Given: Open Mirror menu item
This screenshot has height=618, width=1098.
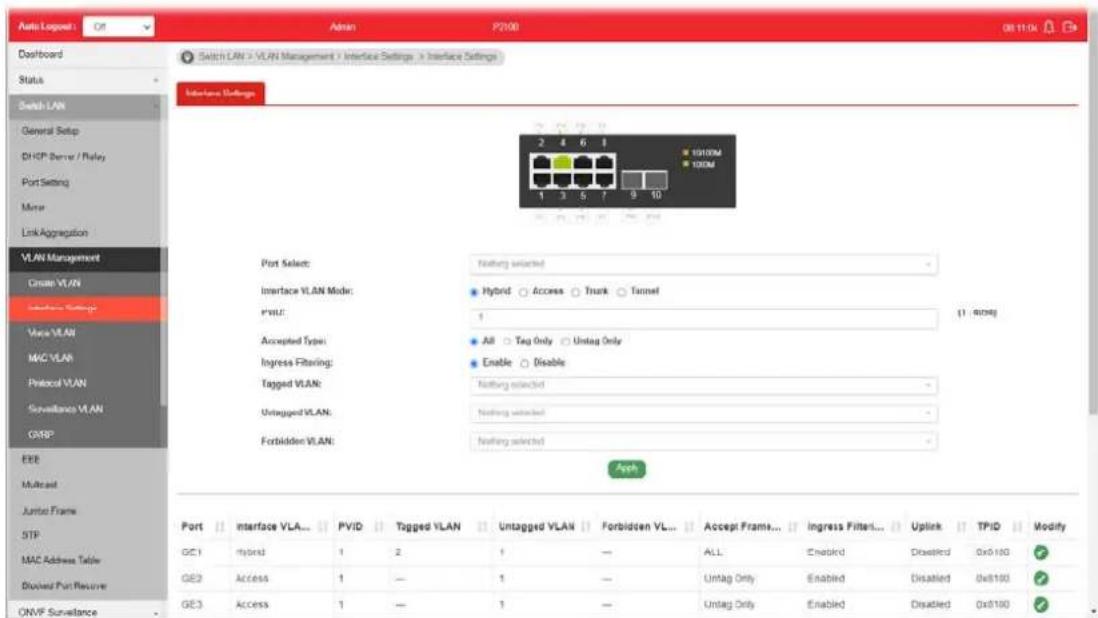Looking at the screenshot, I should pyautogui.click(x=33, y=208).
